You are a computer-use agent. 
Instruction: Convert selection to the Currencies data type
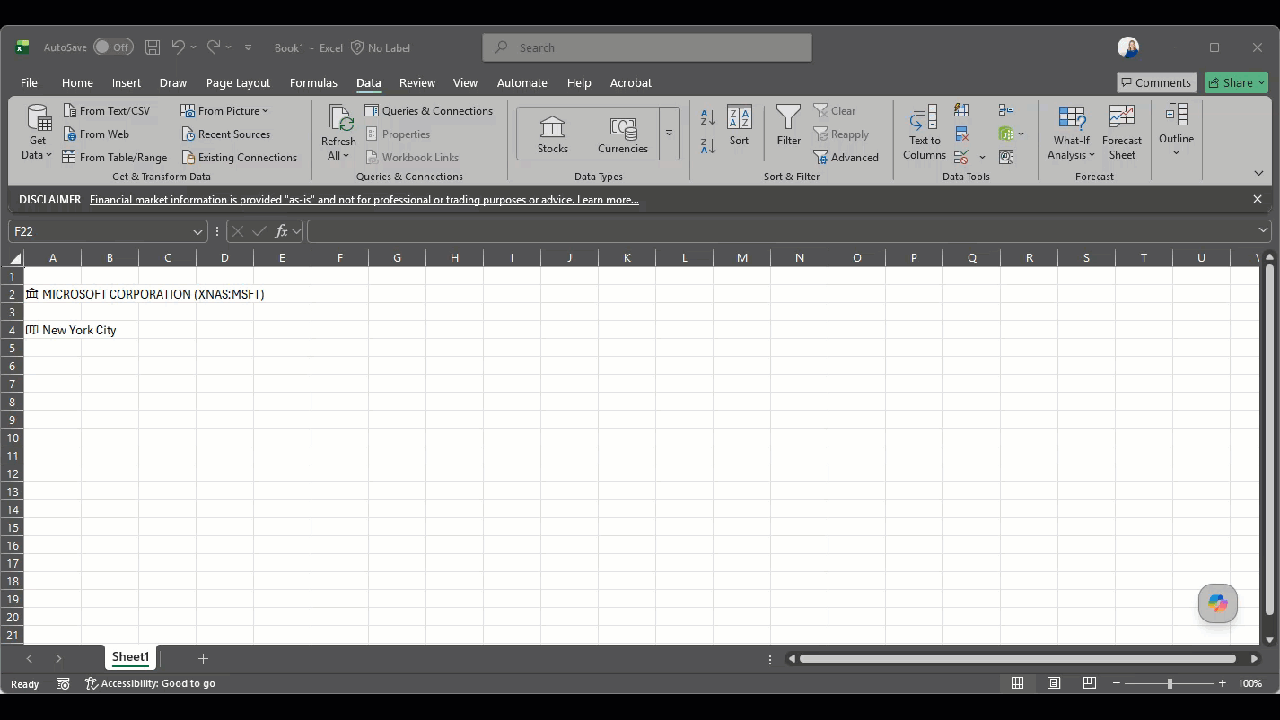[x=623, y=134]
